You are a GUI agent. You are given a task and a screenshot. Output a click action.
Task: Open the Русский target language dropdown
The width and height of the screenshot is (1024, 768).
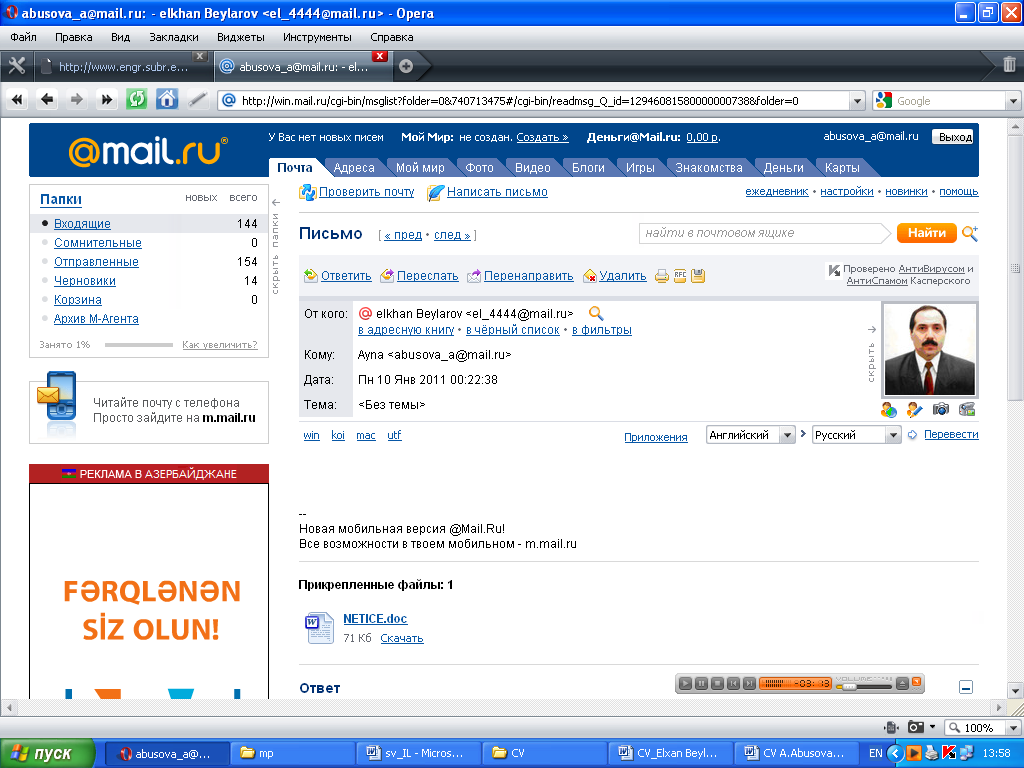(x=893, y=435)
